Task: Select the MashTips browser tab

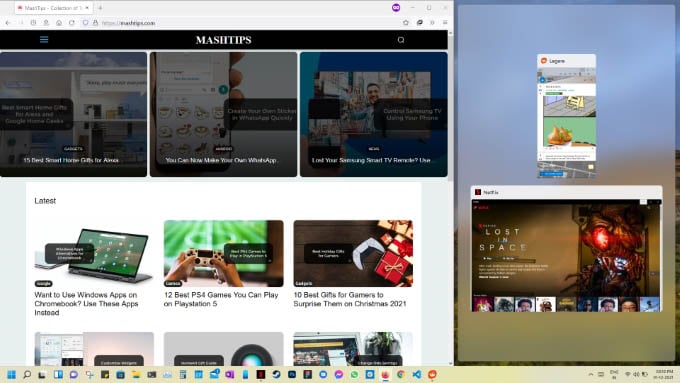Action: pos(53,8)
